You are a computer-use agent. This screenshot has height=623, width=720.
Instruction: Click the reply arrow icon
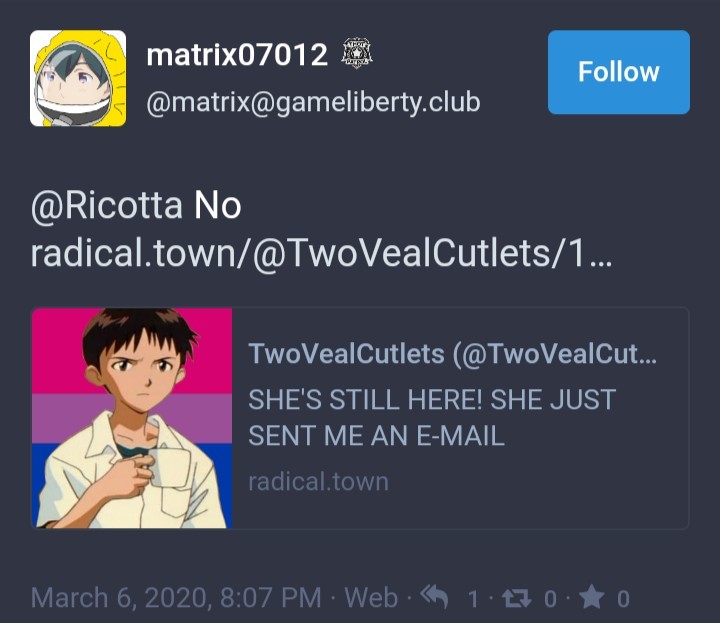coord(434,597)
